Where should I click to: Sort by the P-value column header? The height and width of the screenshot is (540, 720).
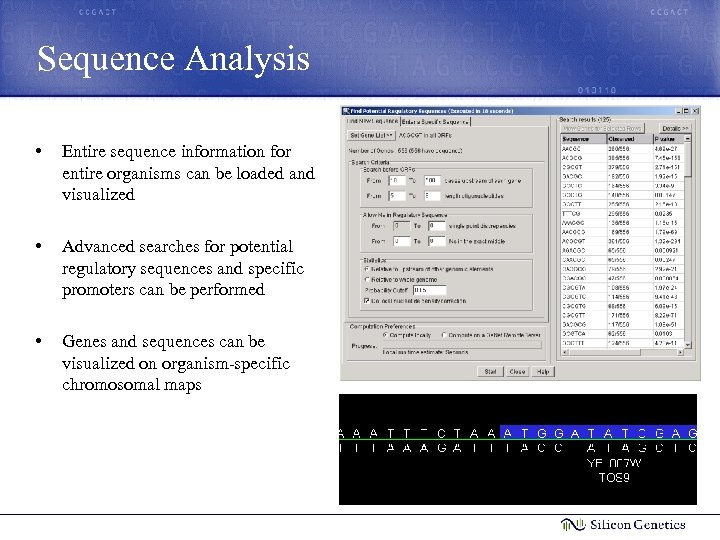pyautogui.click(x=669, y=139)
